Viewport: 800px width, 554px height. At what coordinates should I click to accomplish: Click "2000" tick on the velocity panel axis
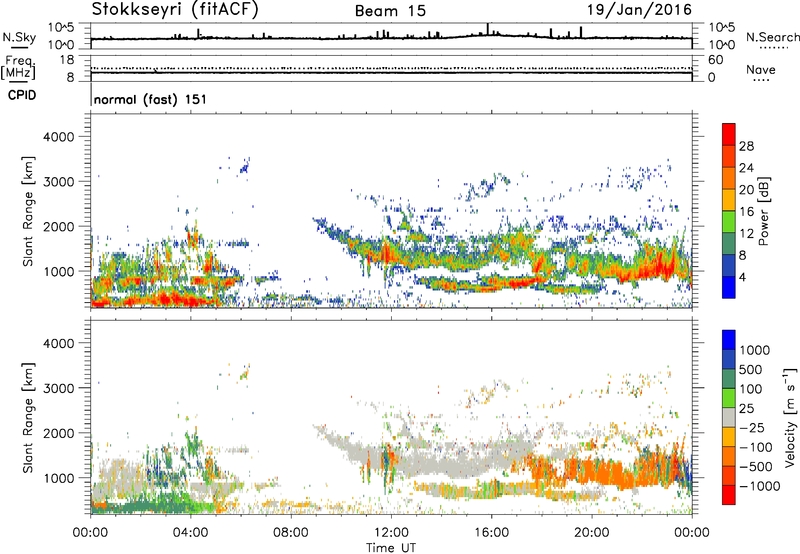click(x=59, y=433)
